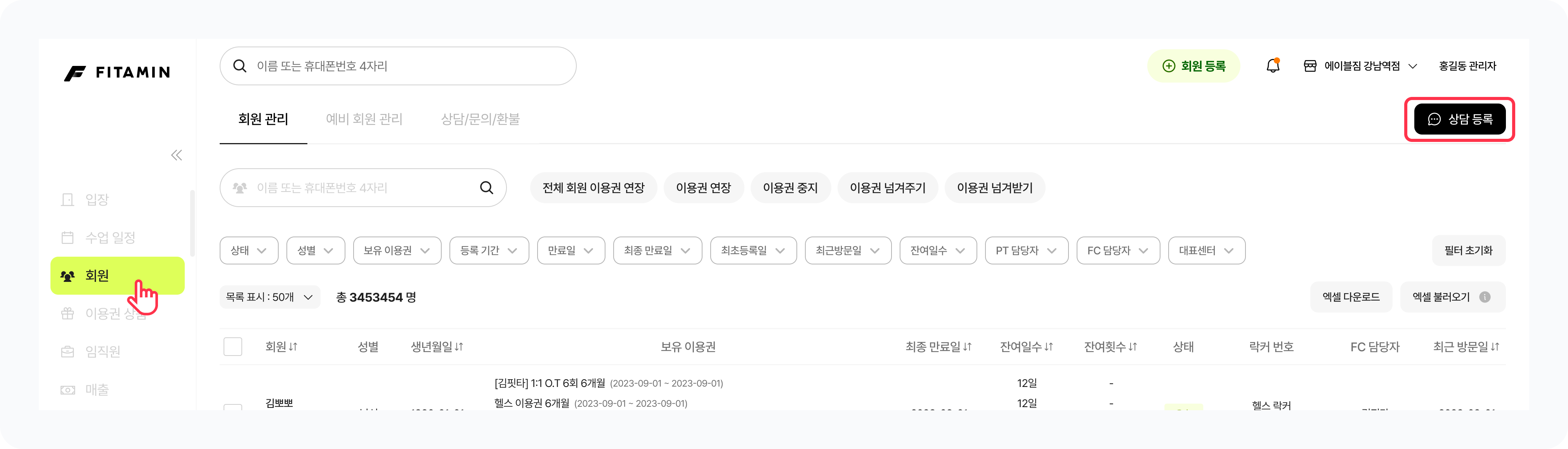Sort the 회원 column using its sort arrows
1568x449 pixels.
(x=293, y=347)
